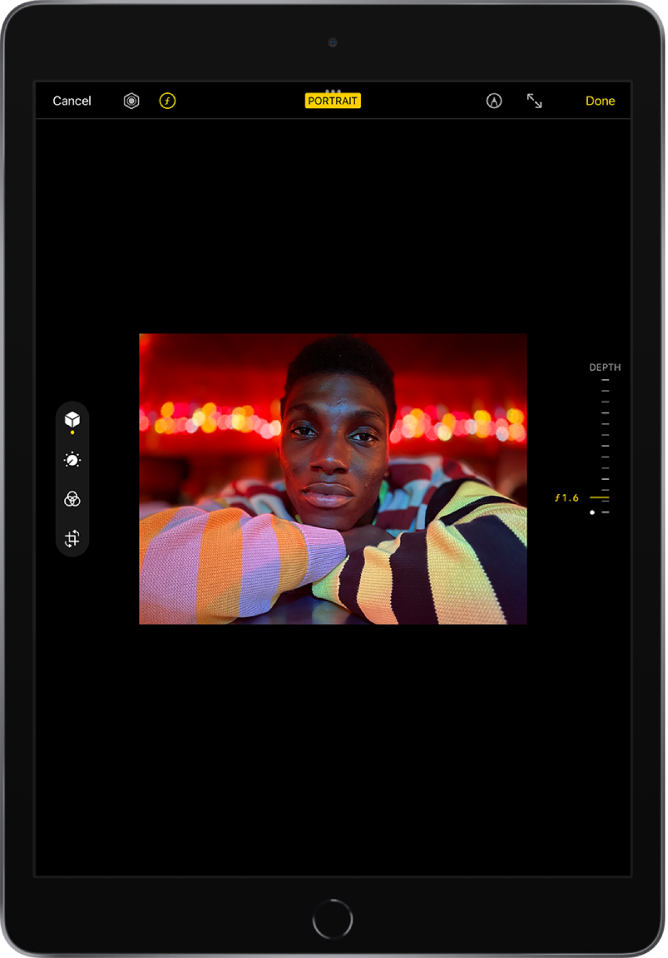Tap the Portrait Lighting hexagon icon
668x958 pixels.
point(131,101)
